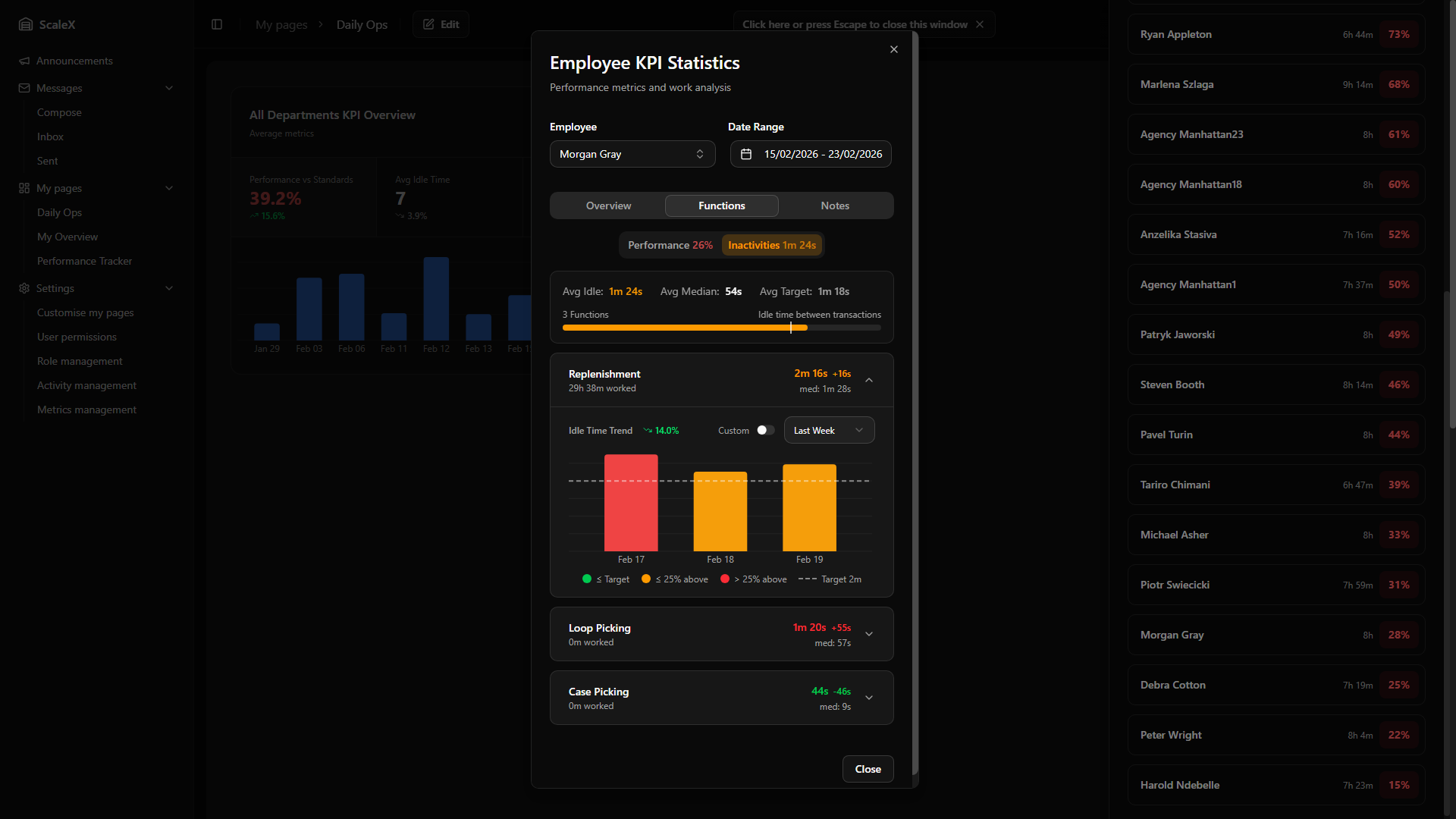Toggle the Custom switch on

pyautogui.click(x=765, y=430)
